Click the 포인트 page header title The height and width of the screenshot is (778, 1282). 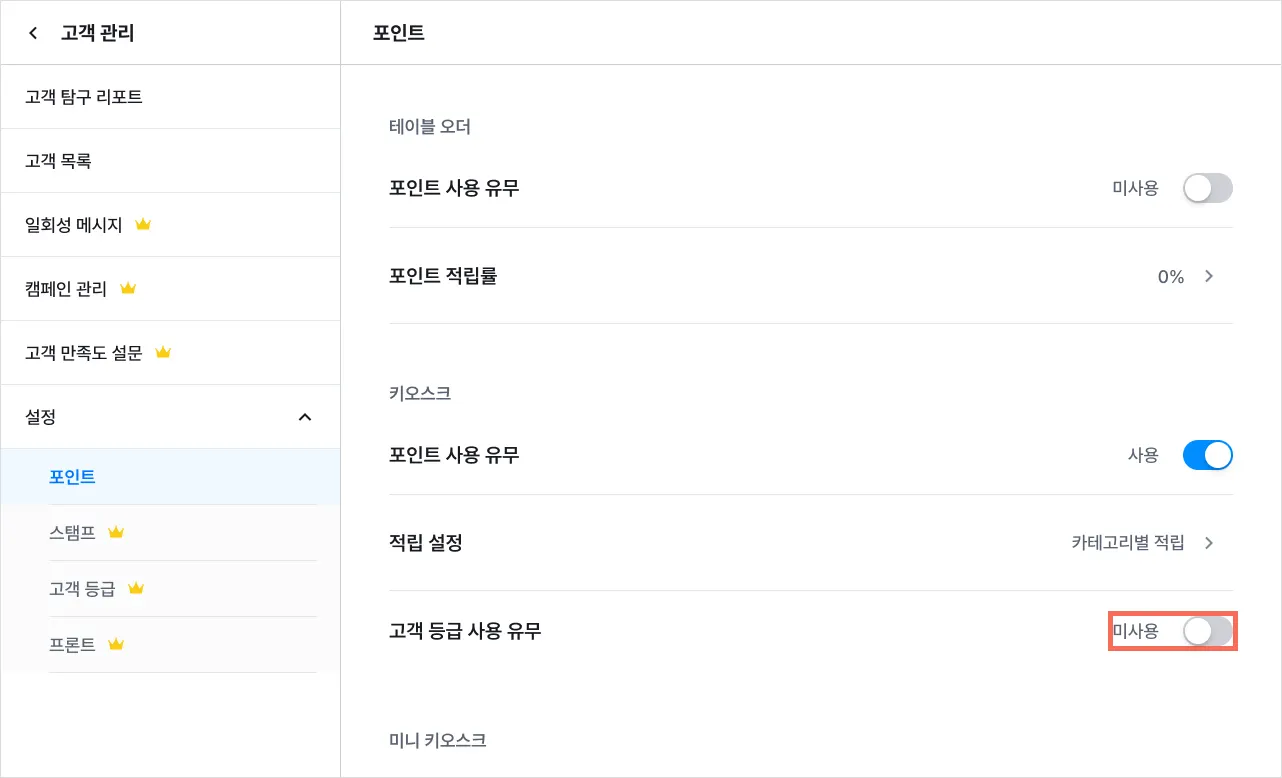(399, 33)
